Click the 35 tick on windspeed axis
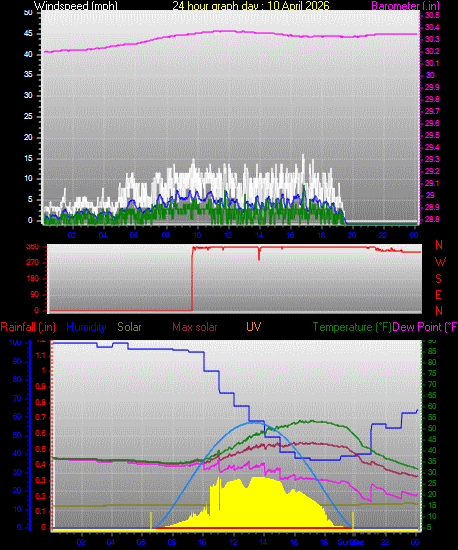 click(28, 75)
